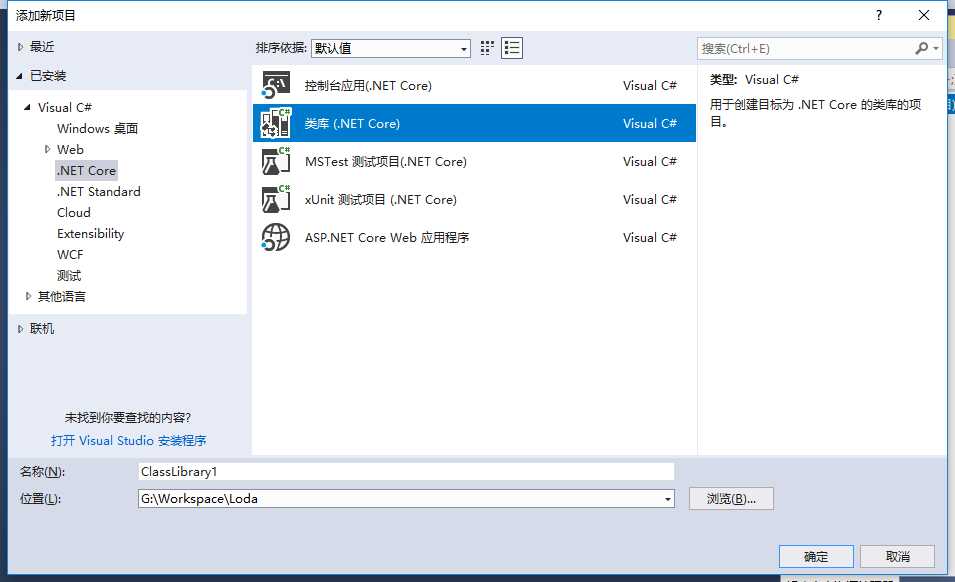This screenshot has width=955, height=582.
Task: Switch template list to small icons view
Action: pos(487,48)
